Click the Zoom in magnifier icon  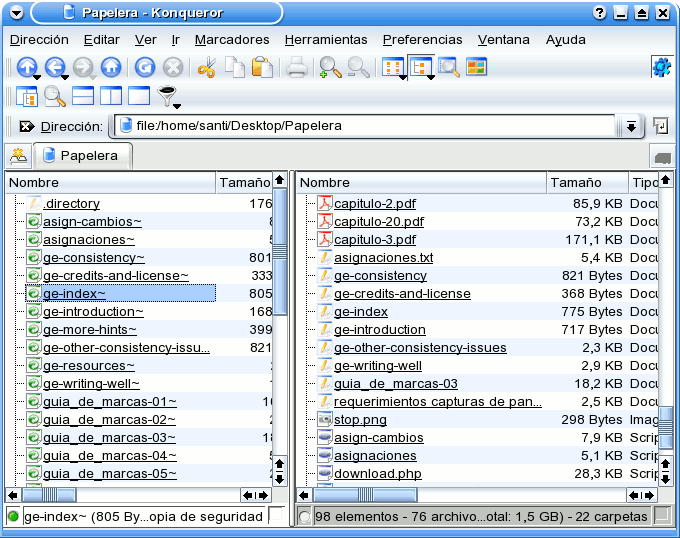click(x=329, y=68)
